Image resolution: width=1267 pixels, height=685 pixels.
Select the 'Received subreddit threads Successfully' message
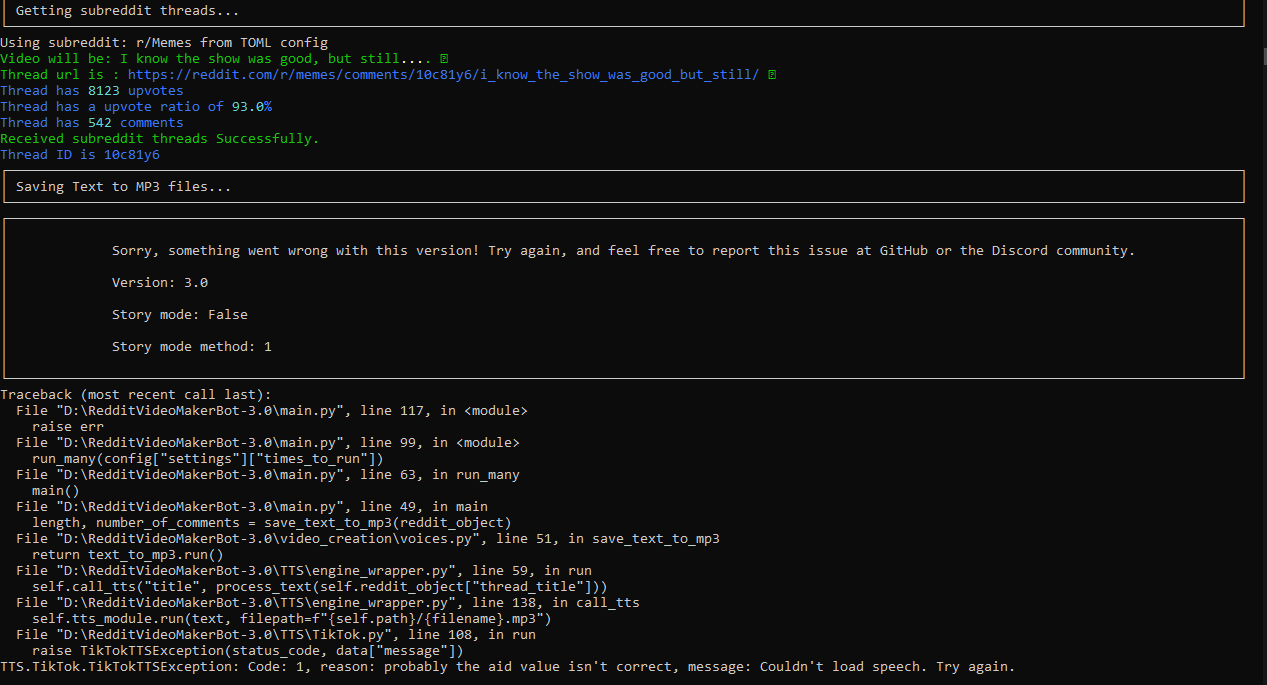[160, 138]
